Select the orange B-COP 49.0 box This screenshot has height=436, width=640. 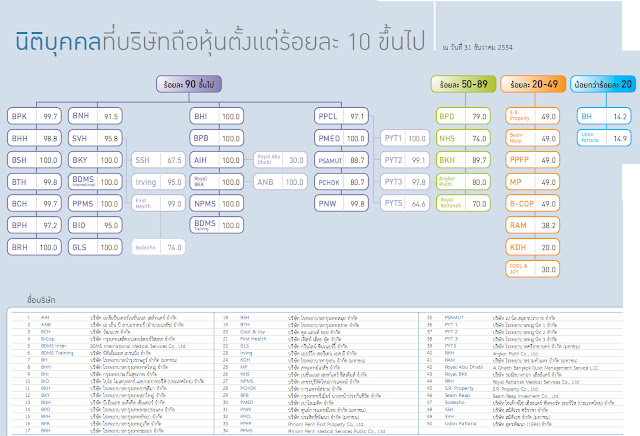[x=533, y=203]
